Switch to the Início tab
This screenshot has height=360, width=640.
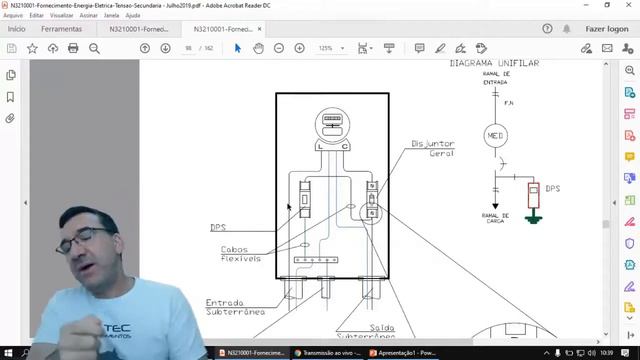click(17, 29)
